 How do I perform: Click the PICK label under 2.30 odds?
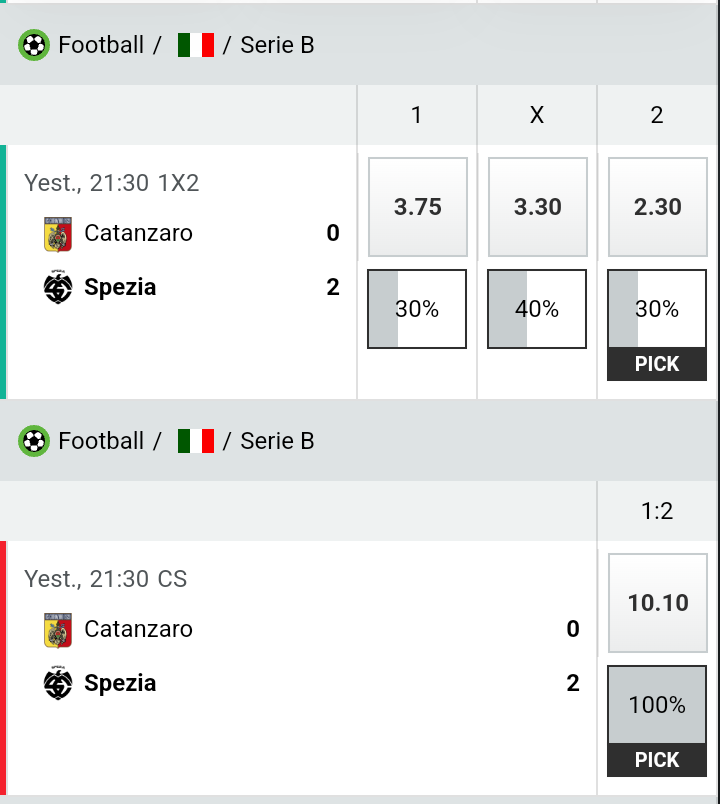tap(657, 364)
